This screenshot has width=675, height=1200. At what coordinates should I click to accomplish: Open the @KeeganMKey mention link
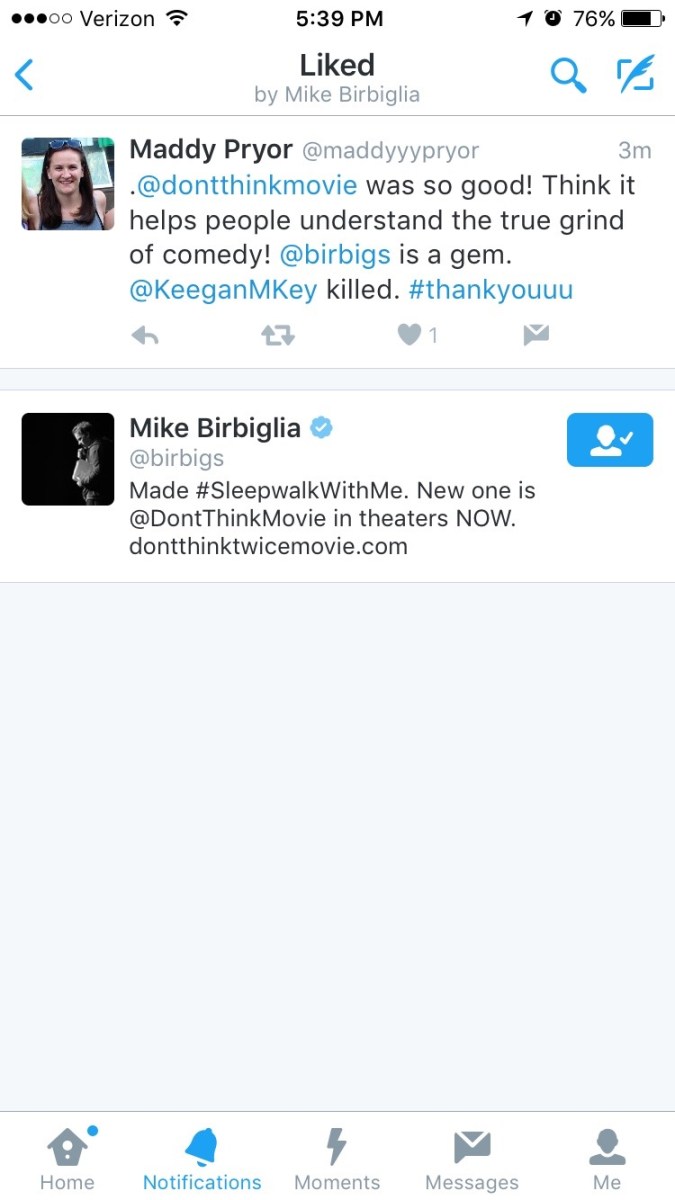(223, 290)
